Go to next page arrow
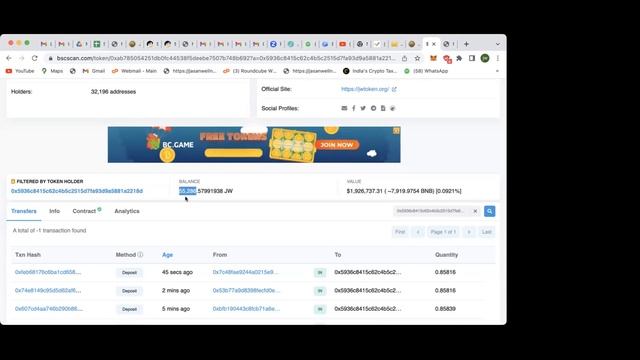The width and height of the screenshot is (640, 360). click(x=469, y=232)
